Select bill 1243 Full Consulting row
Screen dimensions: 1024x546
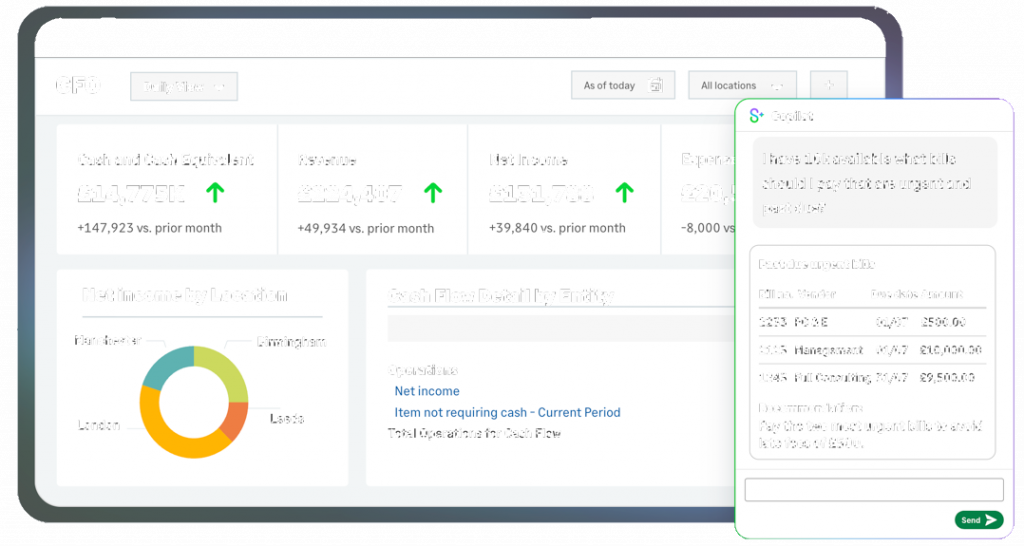(871, 378)
